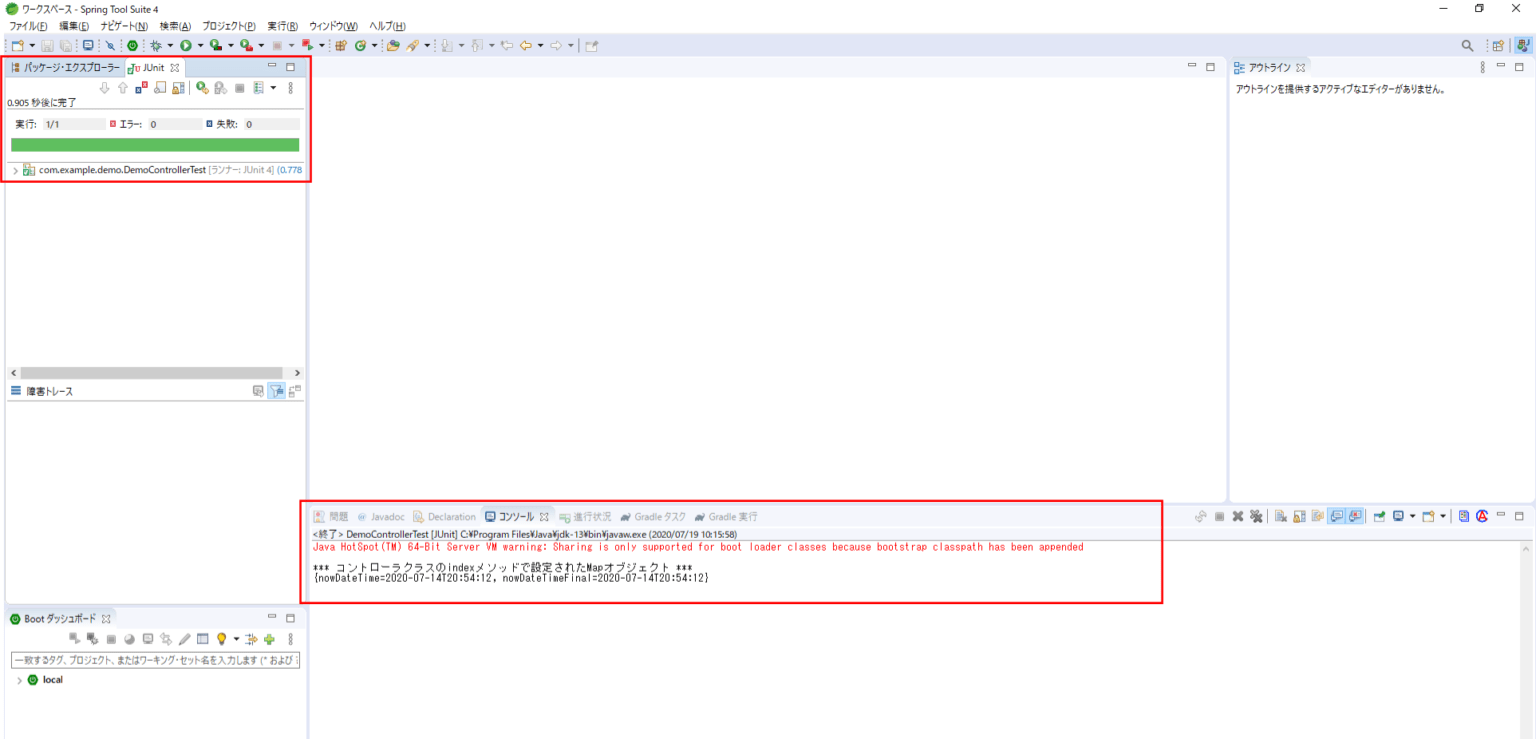Switch to the パッケージ・エクスプローラー tab

coord(66,67)
